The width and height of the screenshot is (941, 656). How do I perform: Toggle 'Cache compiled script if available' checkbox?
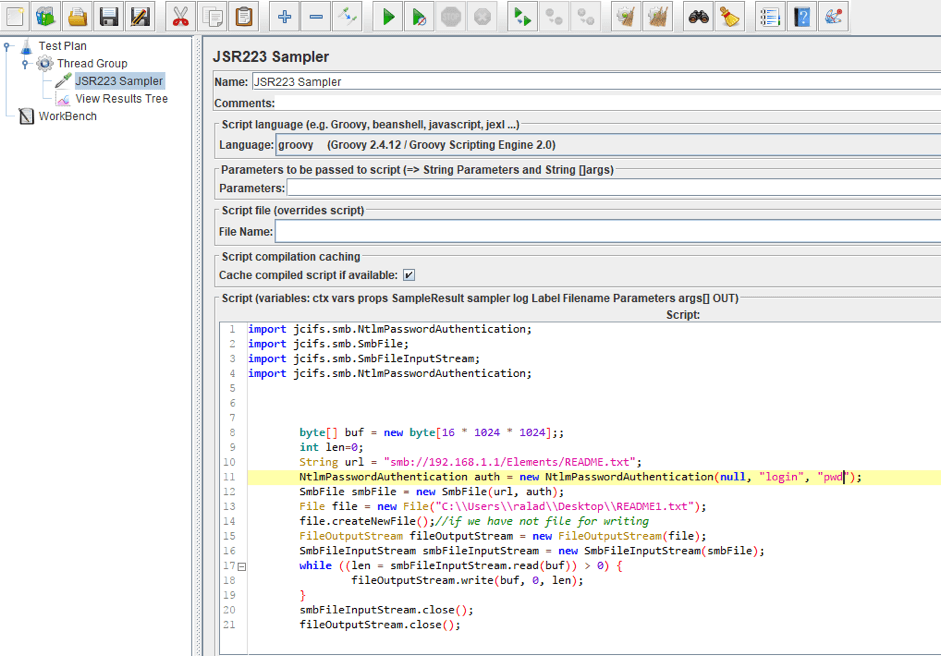click(409, 275)
